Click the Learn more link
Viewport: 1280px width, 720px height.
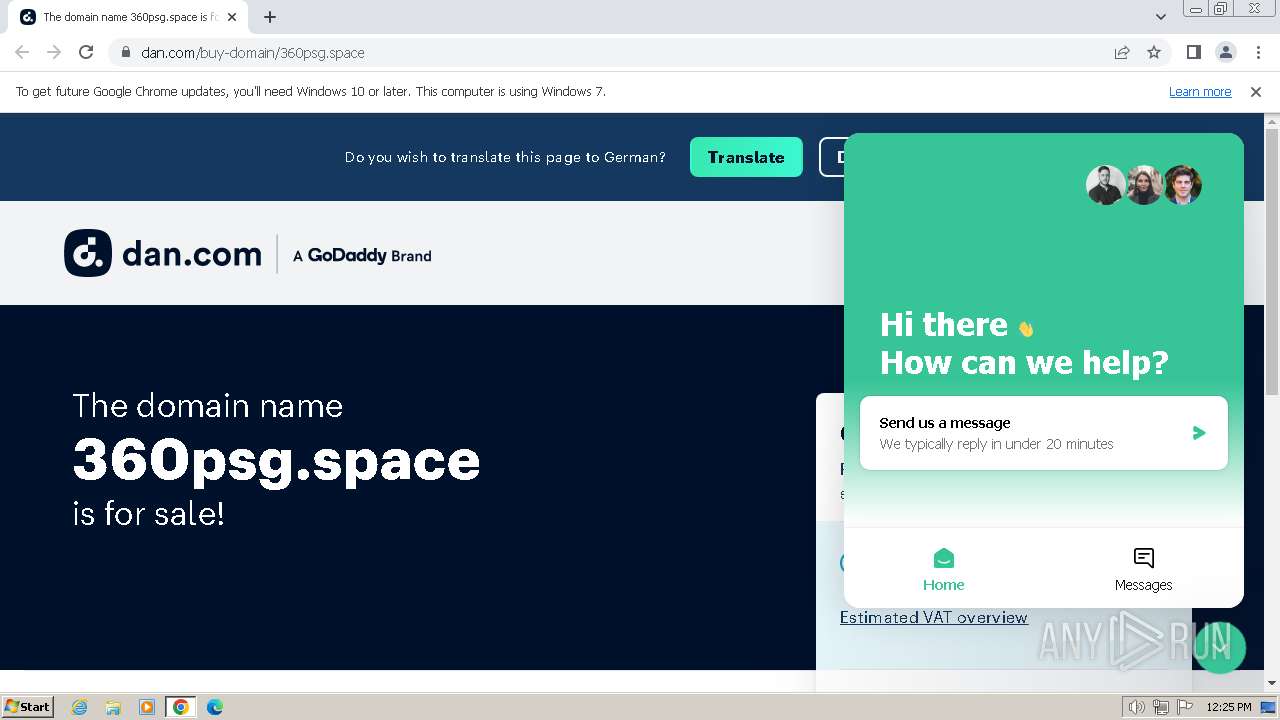coord(1200,91)
